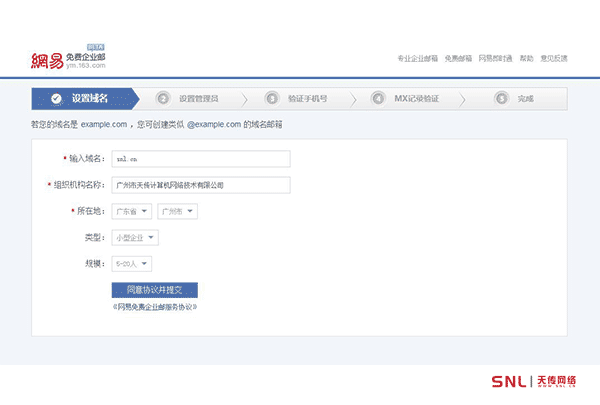600x405 pixels.
Task: Focus the 组织机构名称 input field
Action: pyautogui.click(x=201, y=185)
